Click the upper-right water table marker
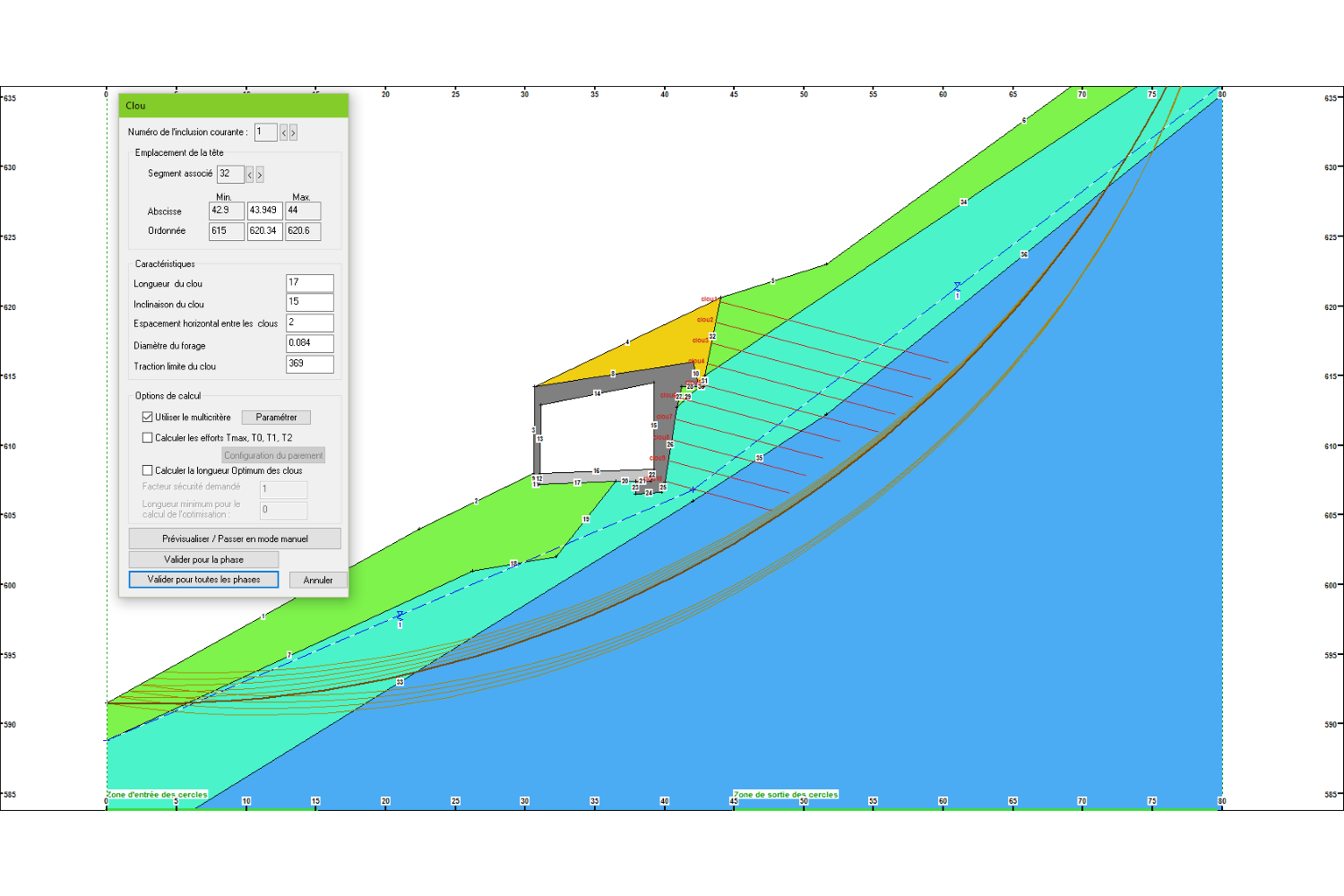The image size is (1344, 896). point(957,287)
